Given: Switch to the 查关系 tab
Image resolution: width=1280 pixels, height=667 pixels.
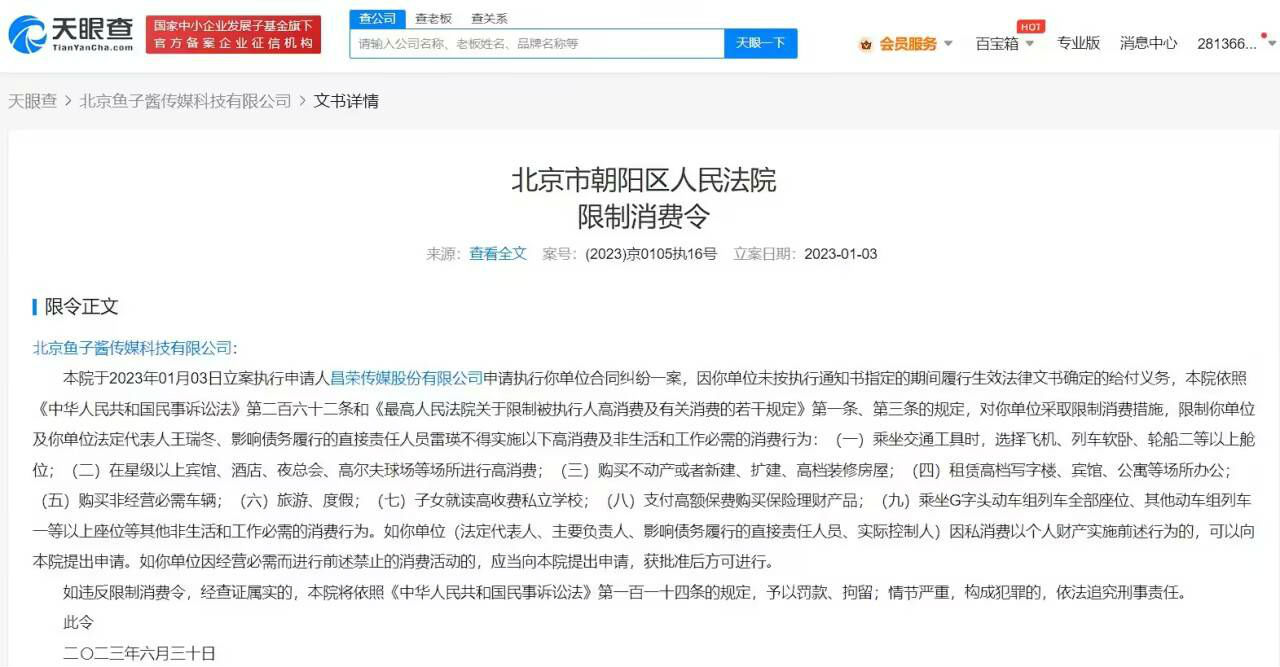Looking at the screenshot, I should [x=489, y=18].
